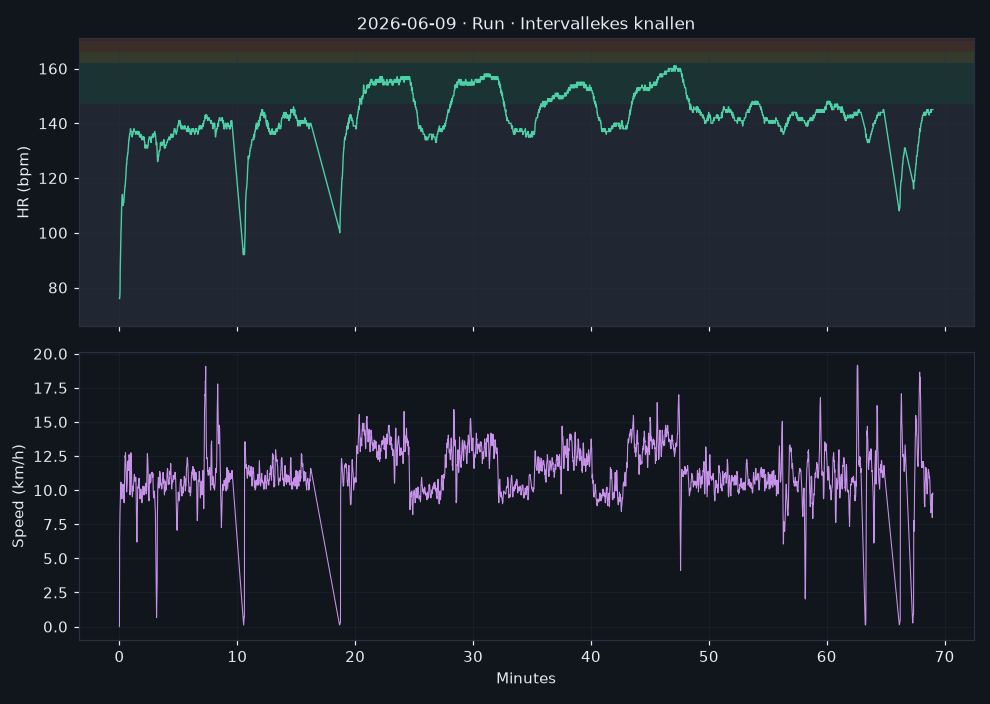Image resolution: width=990 pixels, height=704 pixels.
Task: Click the 120 tick on HR axis
Action: [53, 179]
